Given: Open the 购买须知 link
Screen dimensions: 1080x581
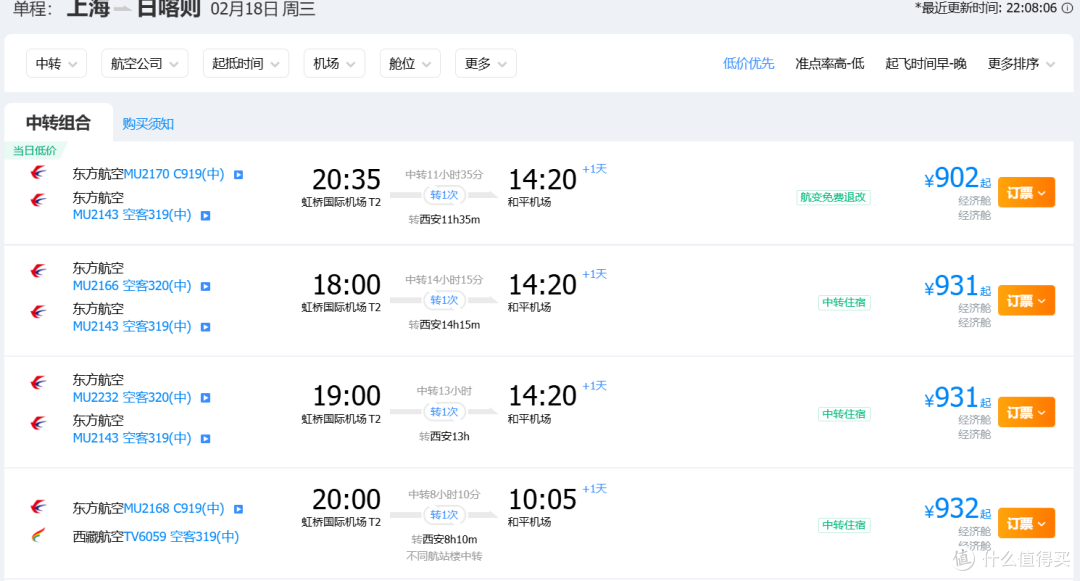Looking at the screenshot, I should tap(148, 124).
